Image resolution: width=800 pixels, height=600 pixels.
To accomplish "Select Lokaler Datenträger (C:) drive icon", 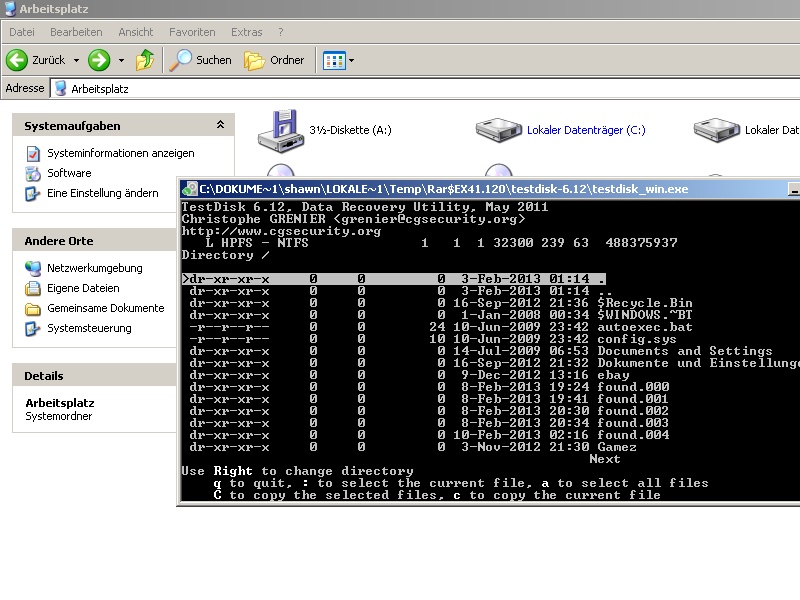I will (498, 130).
